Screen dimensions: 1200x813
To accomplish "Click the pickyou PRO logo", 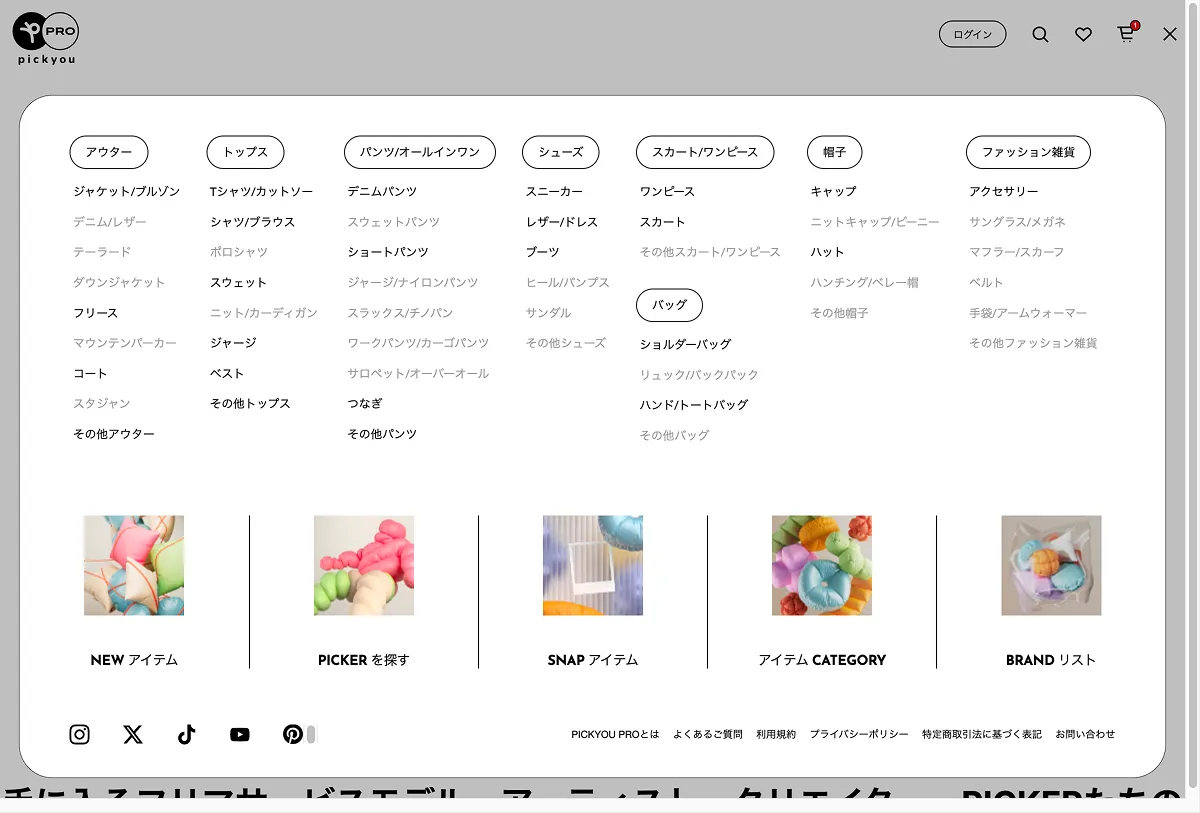I will pos(46,38).
